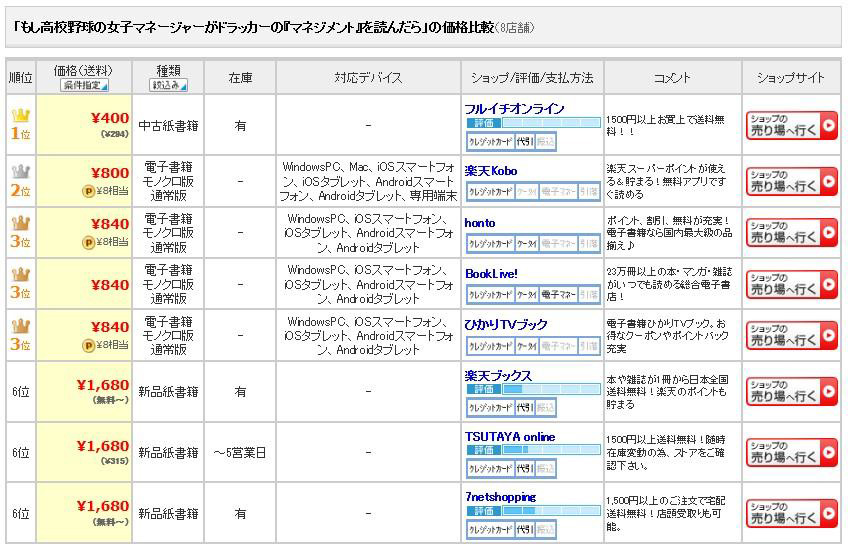The image size is (848, 551).
Task: Click the ¥1,680 price for TSUTAYA online
Action: [103, 446]
